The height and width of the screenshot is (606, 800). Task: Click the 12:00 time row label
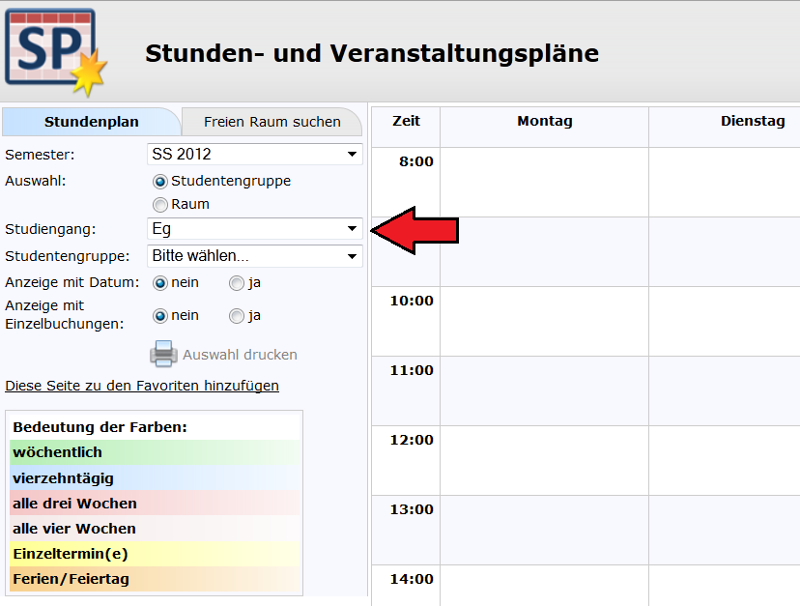(x=412, y=440)
